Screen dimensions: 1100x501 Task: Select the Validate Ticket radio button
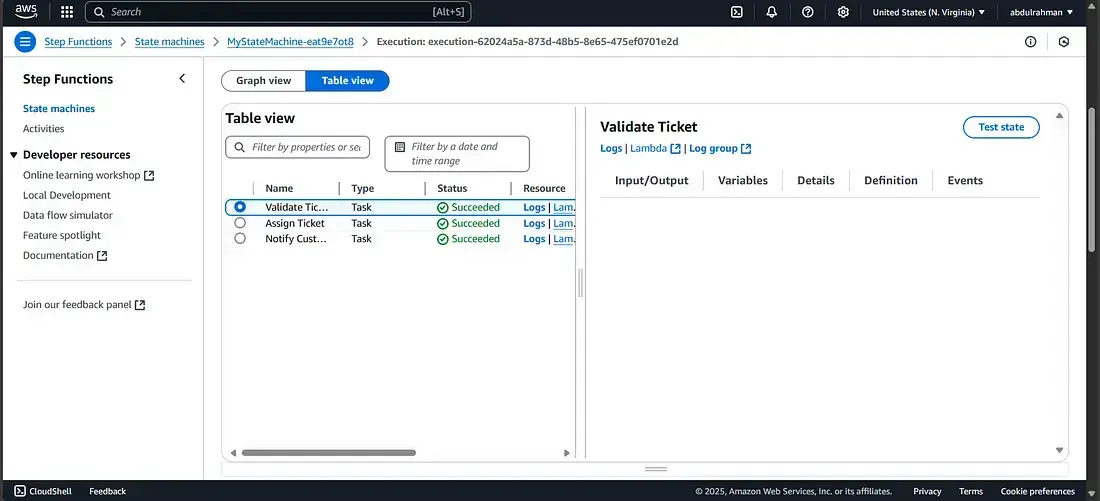[241, 207]
